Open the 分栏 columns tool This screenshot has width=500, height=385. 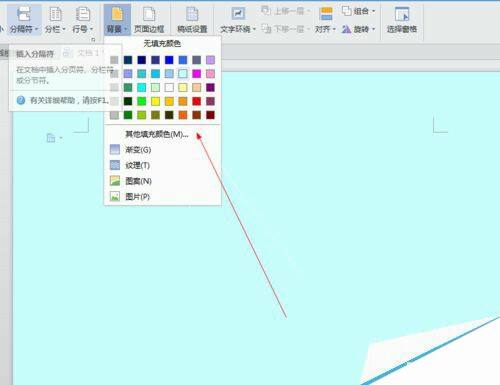tap(55, 20)
